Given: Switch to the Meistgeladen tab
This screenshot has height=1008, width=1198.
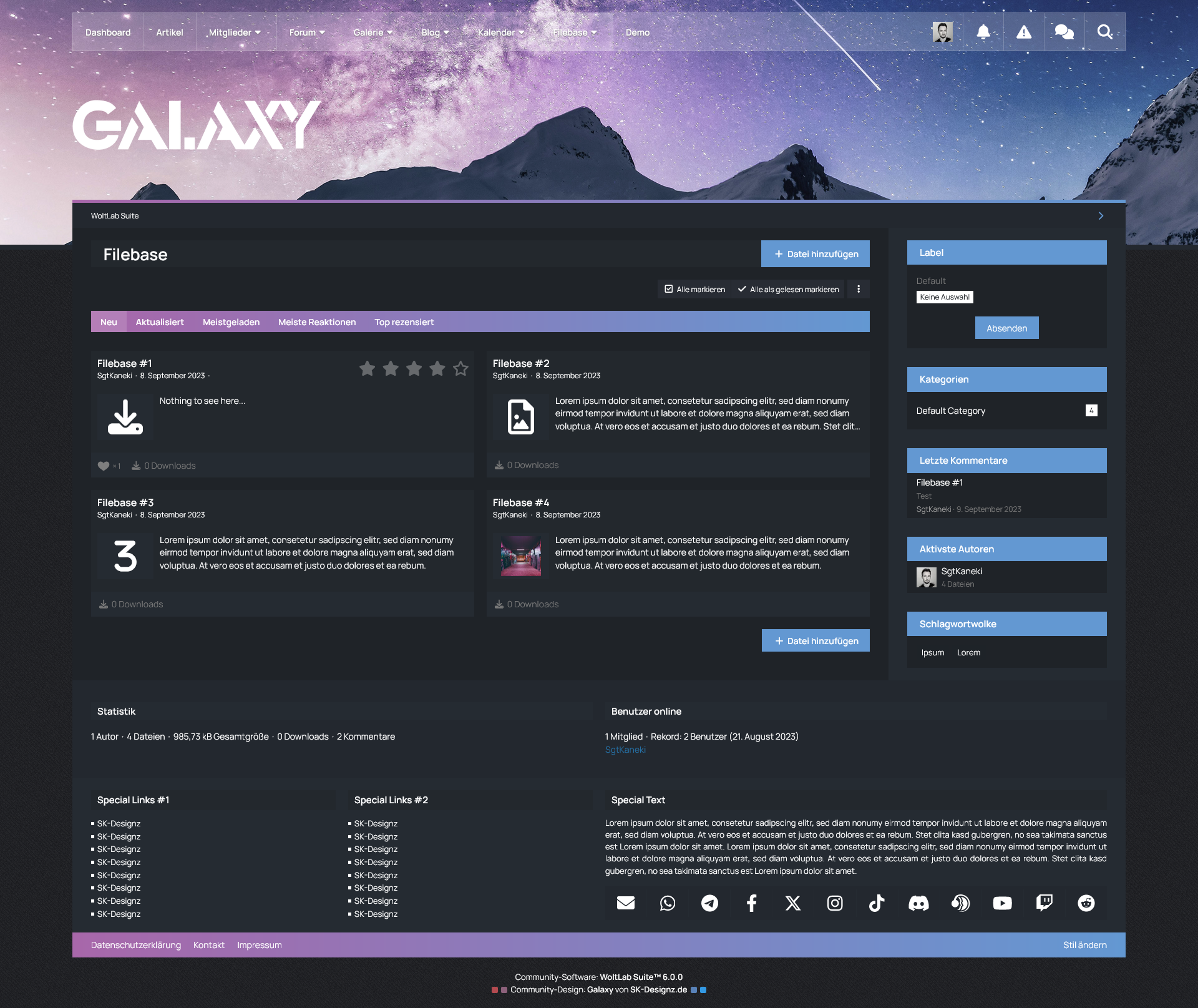Looking at the screenshot, I should (231, 322).
